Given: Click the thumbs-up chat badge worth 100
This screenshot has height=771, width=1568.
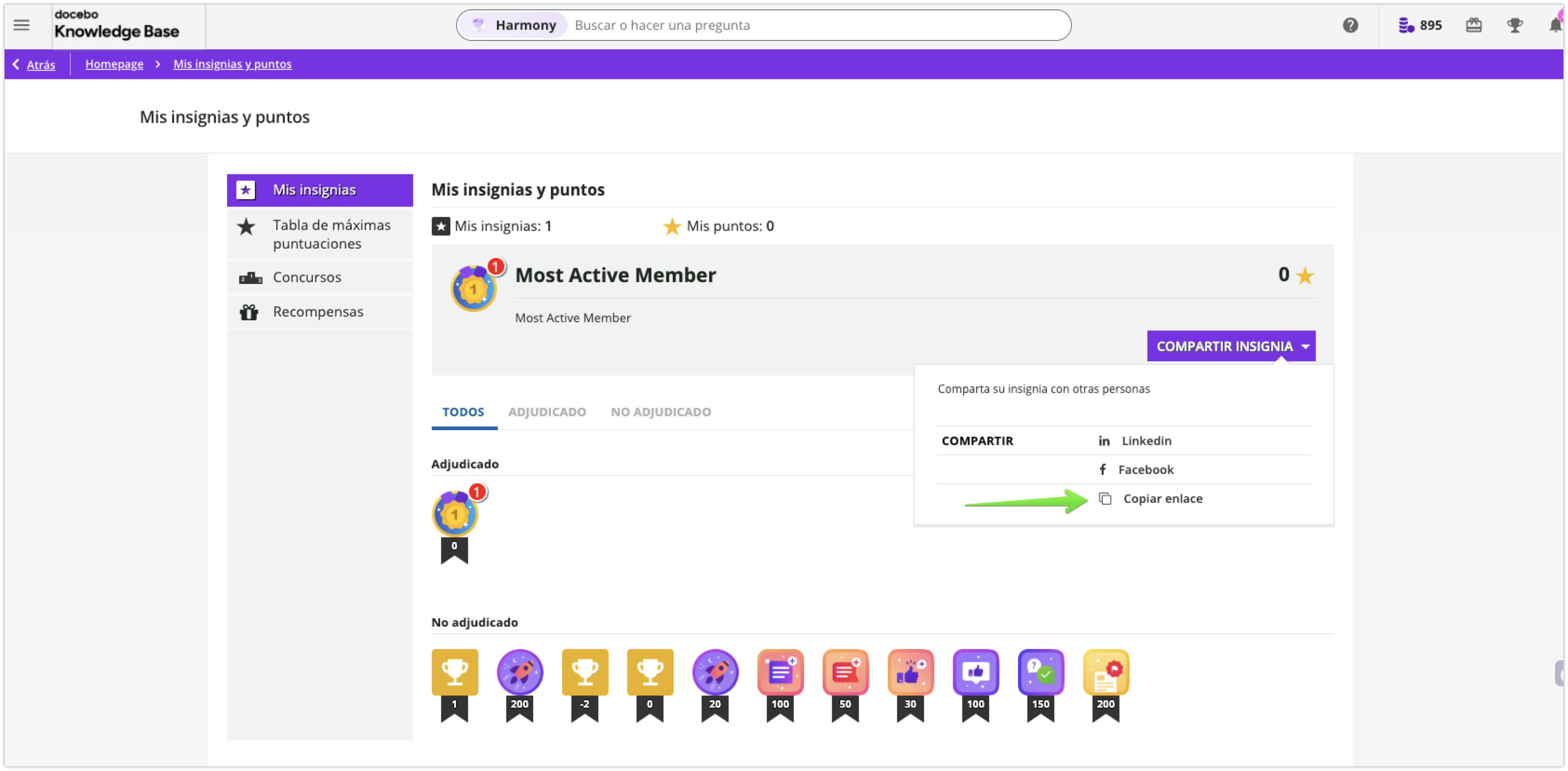Looking at the screenshot, I should point(975,672).
